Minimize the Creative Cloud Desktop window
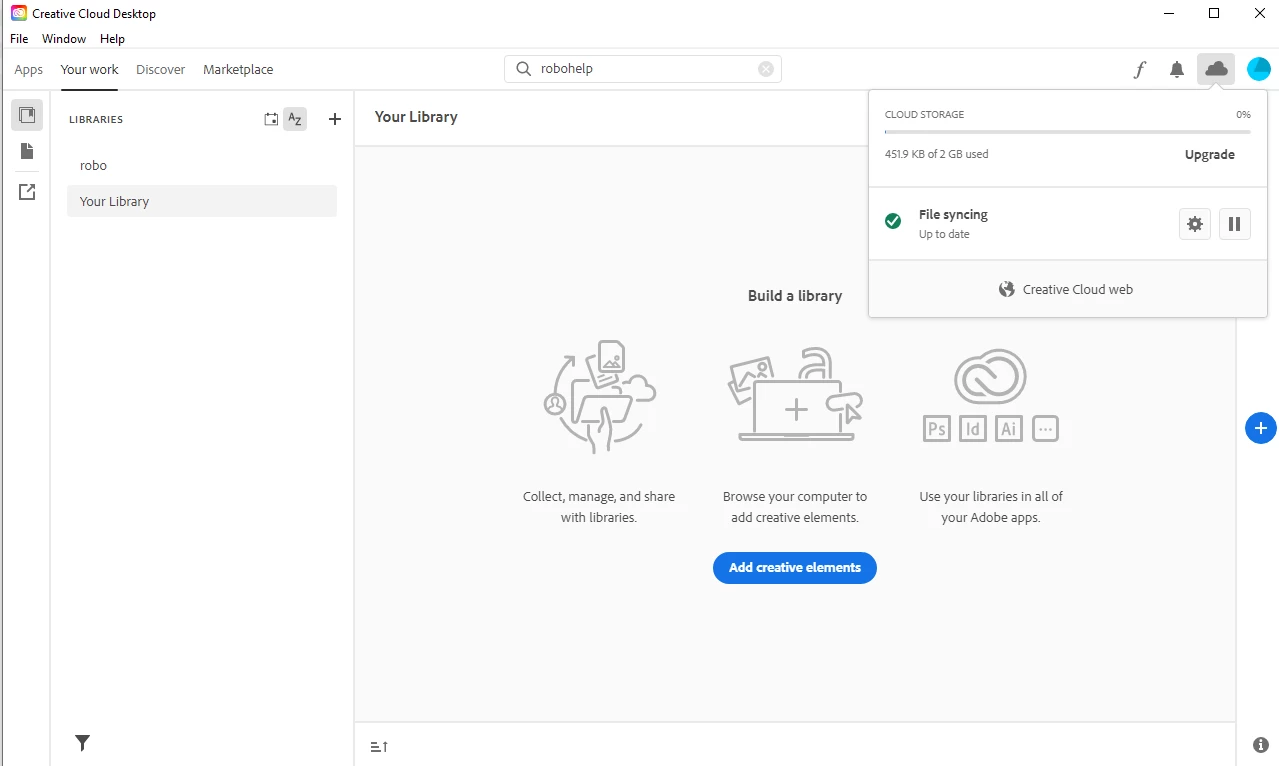Screen dimensions: 1279x766 click(x=1170, y=13)
